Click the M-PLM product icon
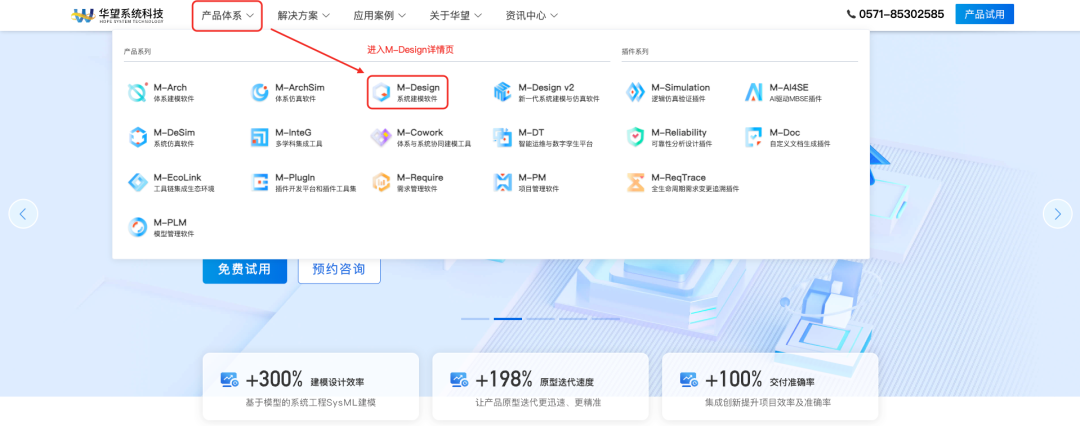 [x=138, y=227]
